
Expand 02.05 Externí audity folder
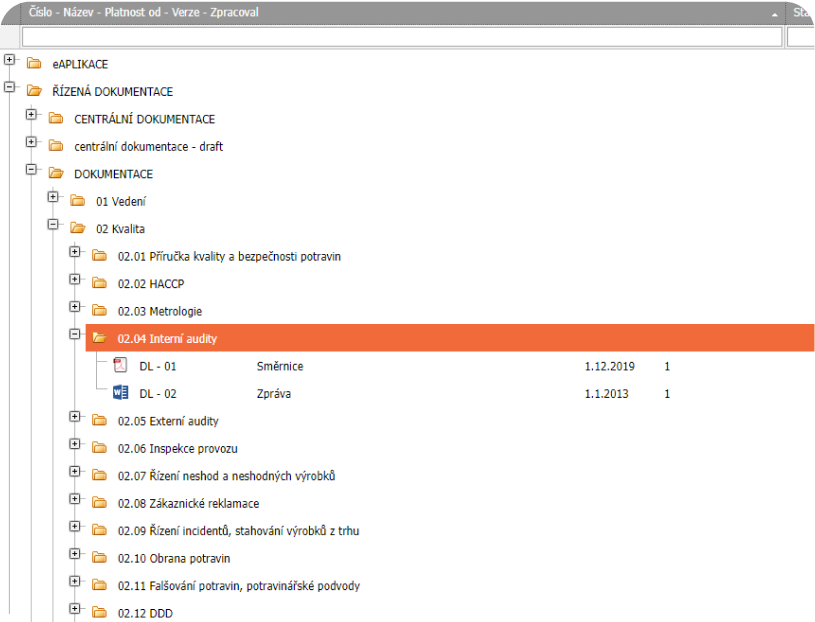(75, 418)
